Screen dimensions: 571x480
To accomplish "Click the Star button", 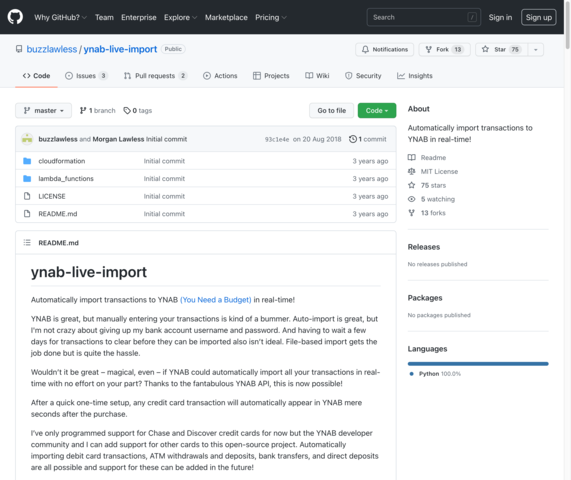I will [501, 50].
